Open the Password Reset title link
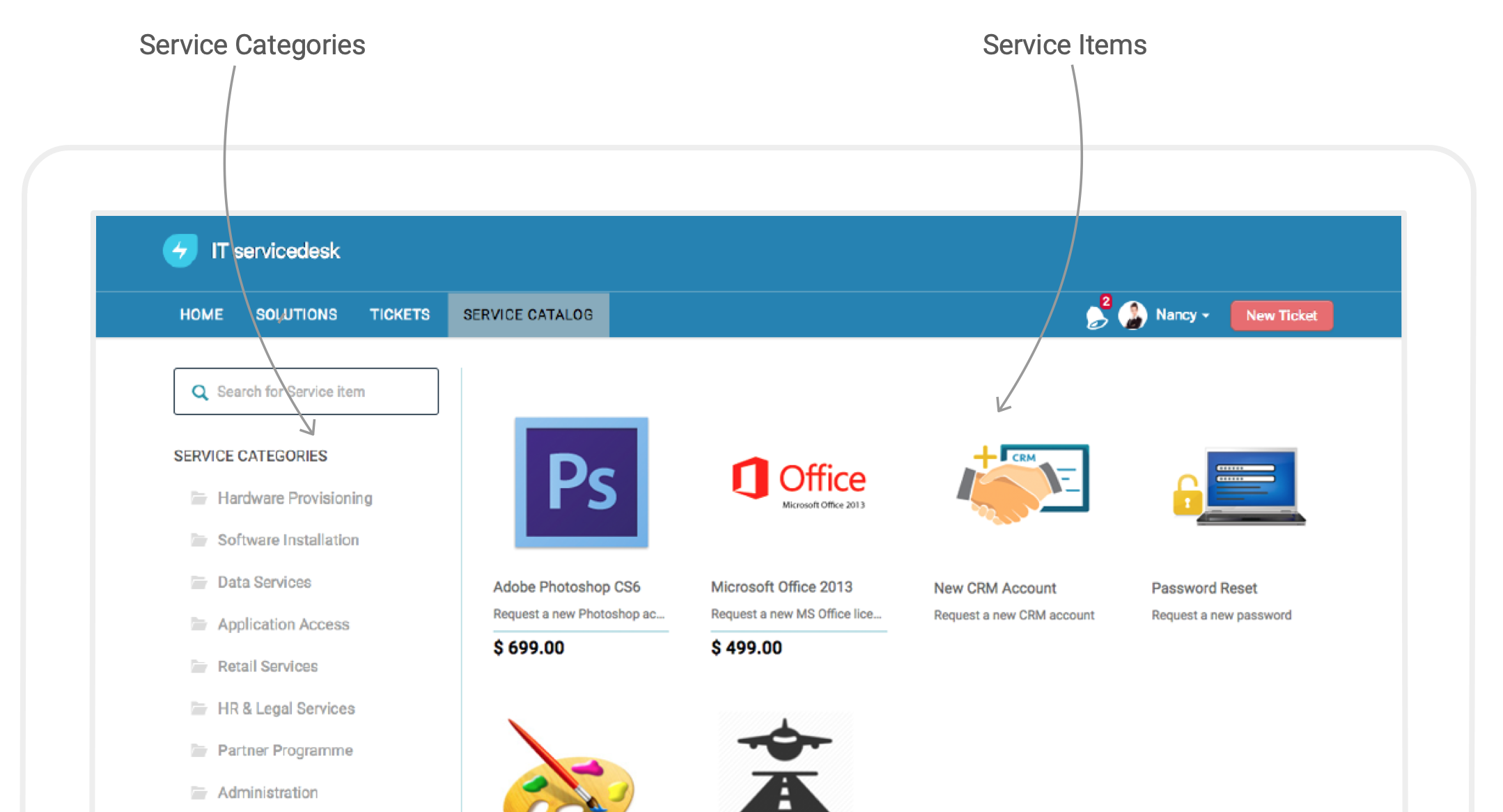Viewport: 1503px width, 812px height. click(x=1204, y=588)
